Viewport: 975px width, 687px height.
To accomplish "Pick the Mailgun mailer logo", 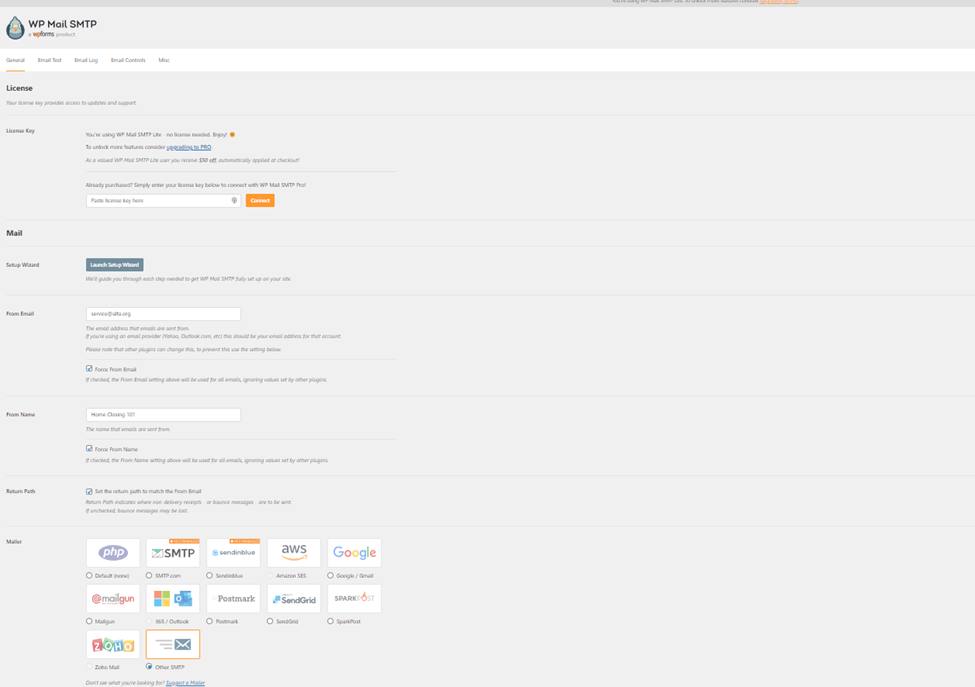I will 113,599.
